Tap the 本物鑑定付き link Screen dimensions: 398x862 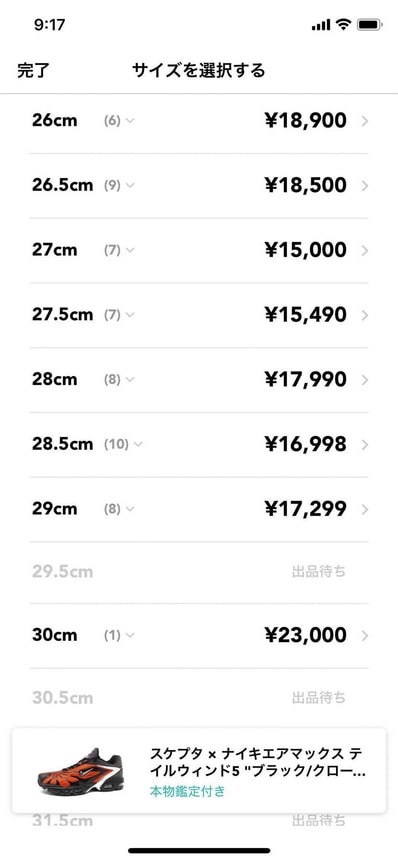click(x=187, y=792)
